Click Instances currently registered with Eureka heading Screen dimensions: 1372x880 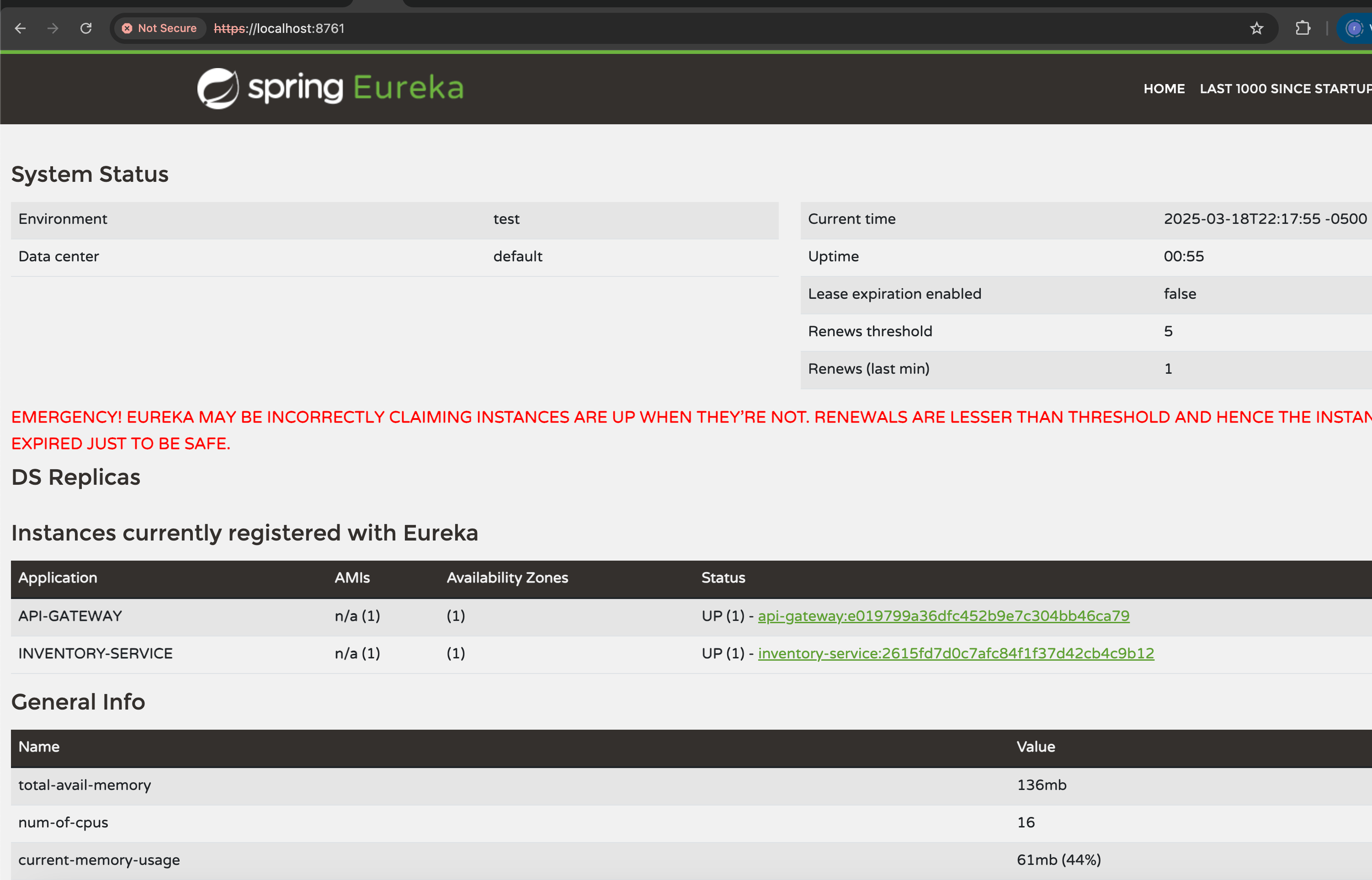tap(245, 533)
